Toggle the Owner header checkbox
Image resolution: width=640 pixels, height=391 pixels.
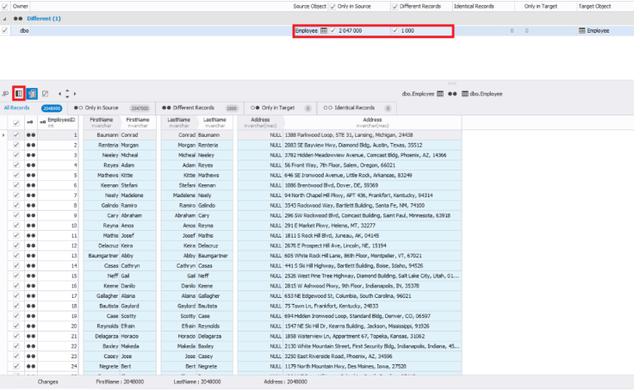[x=4, y=7]
